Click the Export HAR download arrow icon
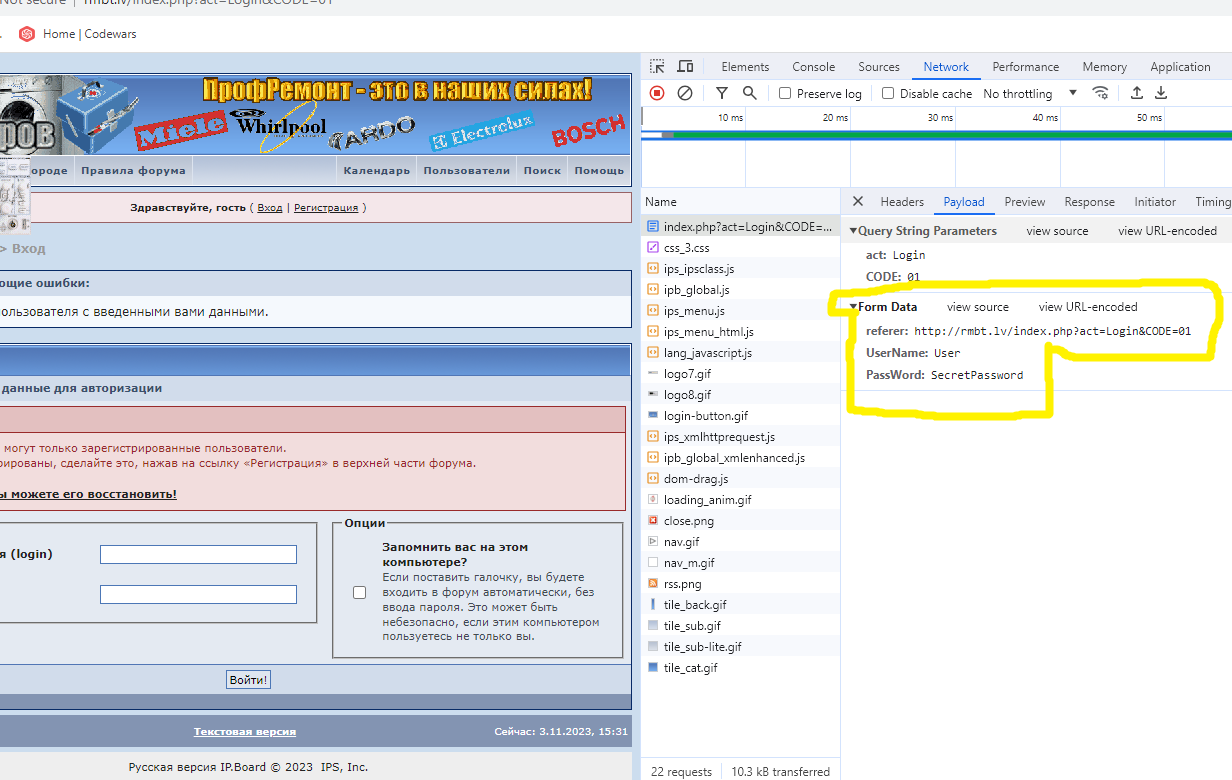 (1161, 93)
